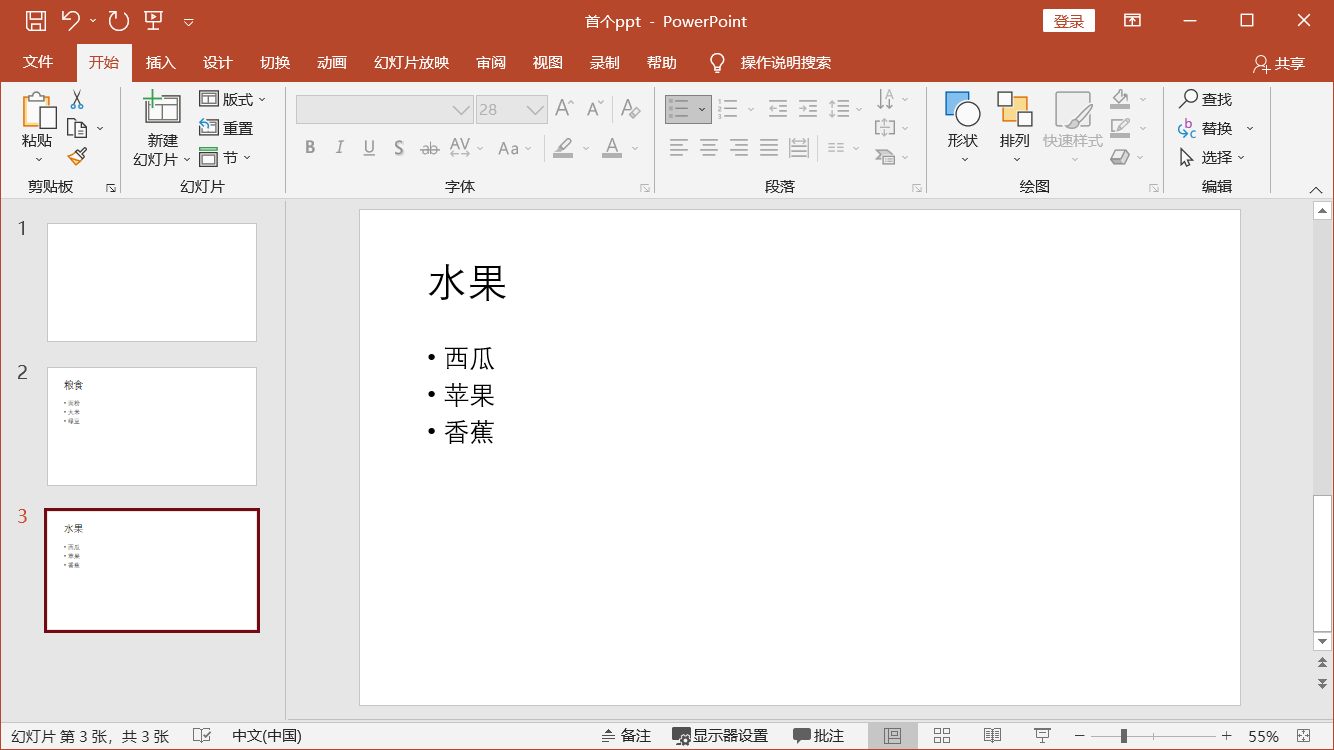Toggle italic formatting

340,148
